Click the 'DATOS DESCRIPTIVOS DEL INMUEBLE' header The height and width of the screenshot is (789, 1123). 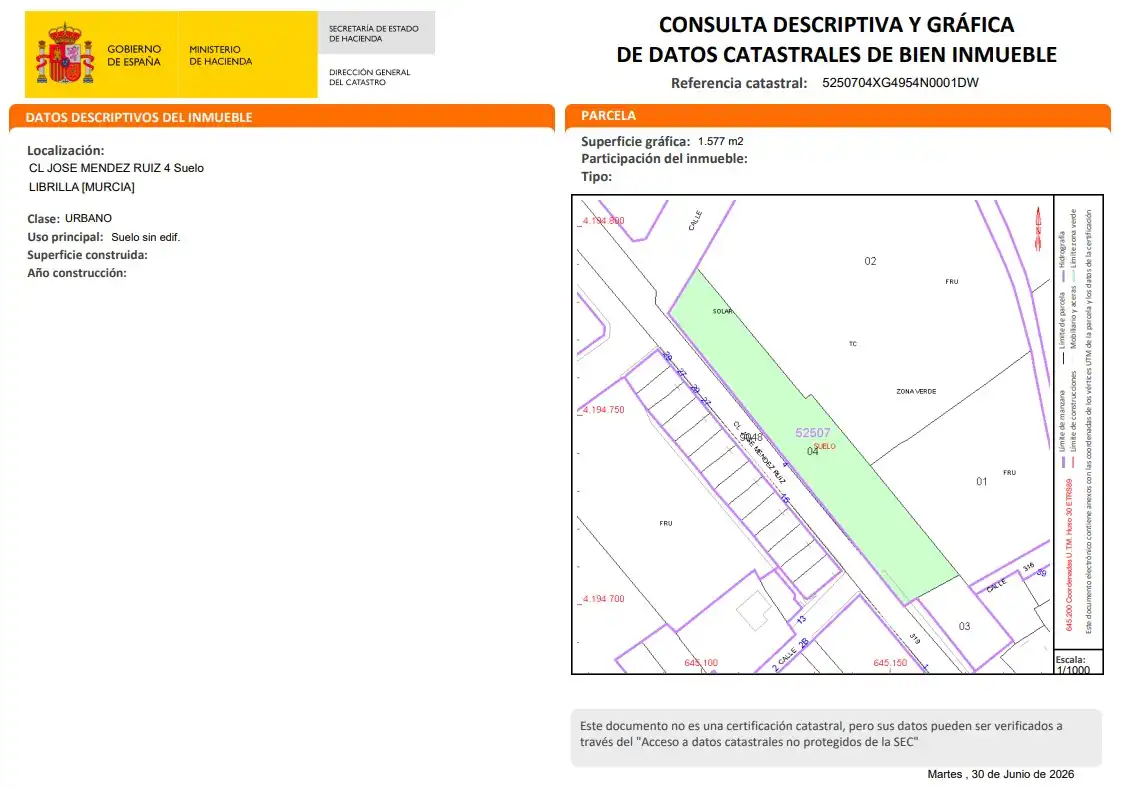tap(139, 117)
